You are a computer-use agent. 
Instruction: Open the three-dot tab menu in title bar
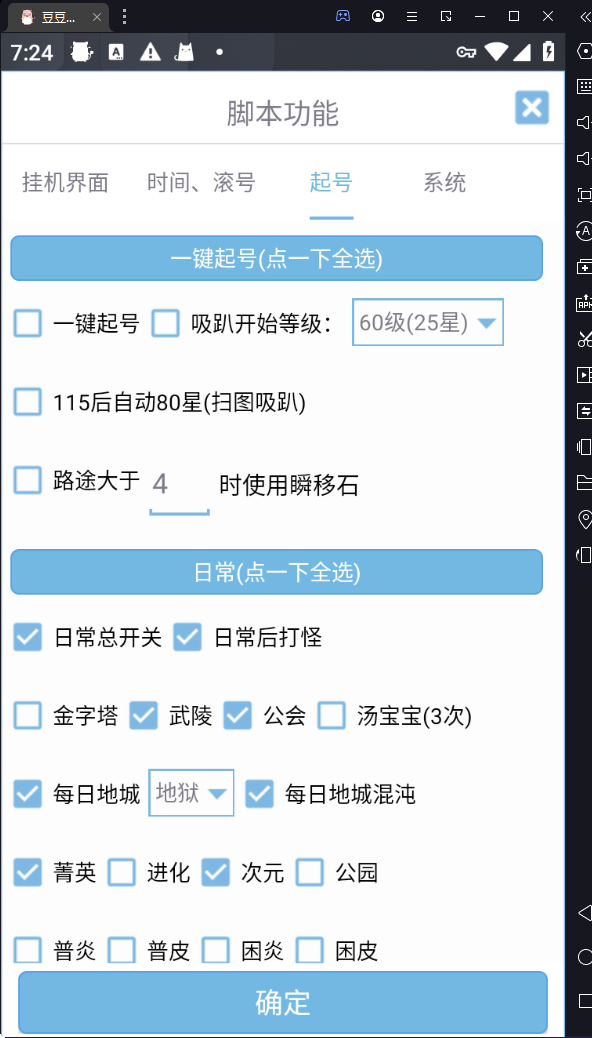tap(124, 17)
